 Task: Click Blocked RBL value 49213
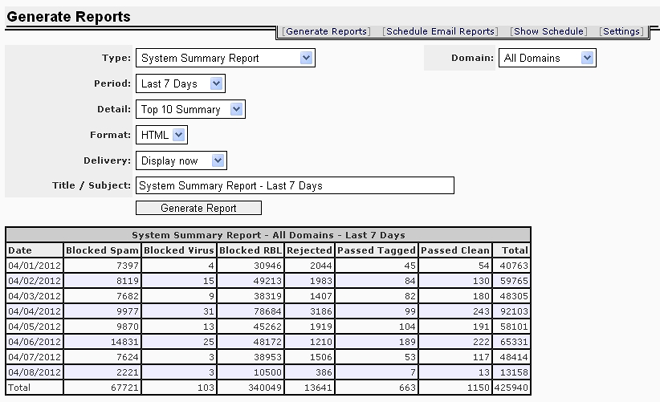coord(250,281)
